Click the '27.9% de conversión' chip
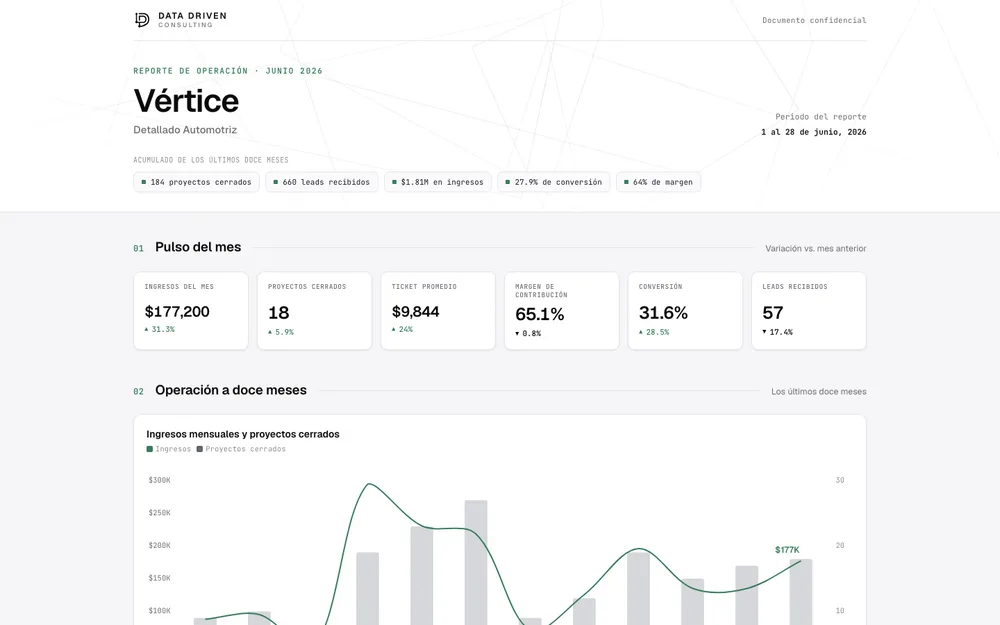 (554, 182)
